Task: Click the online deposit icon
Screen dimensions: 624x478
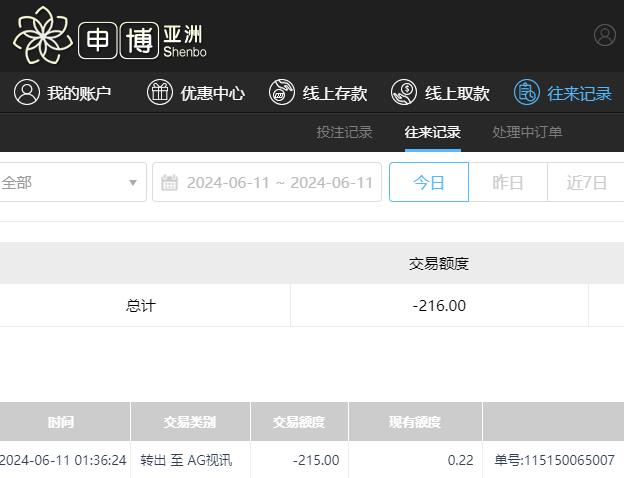Action: pyautogui.click(x=282, y=93)
